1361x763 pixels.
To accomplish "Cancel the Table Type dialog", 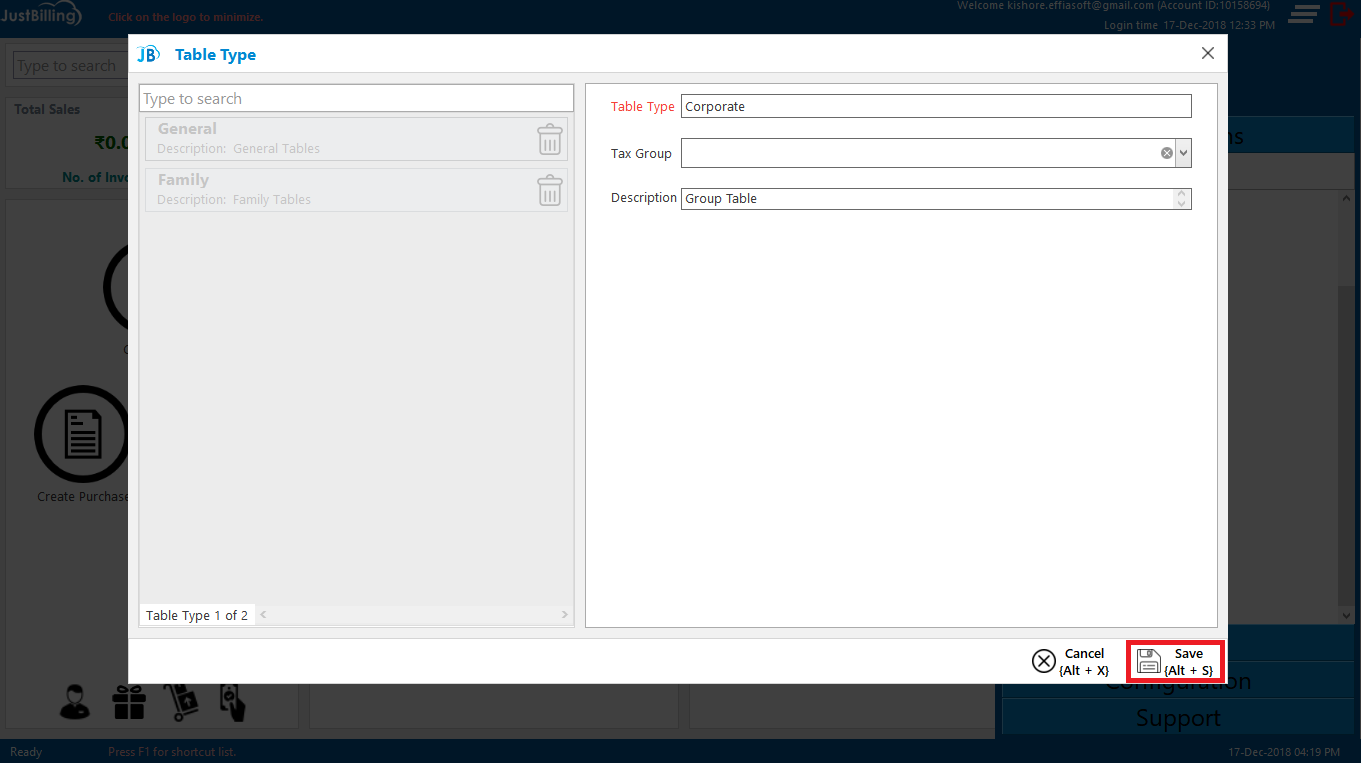I will [x=1071, y=661].
